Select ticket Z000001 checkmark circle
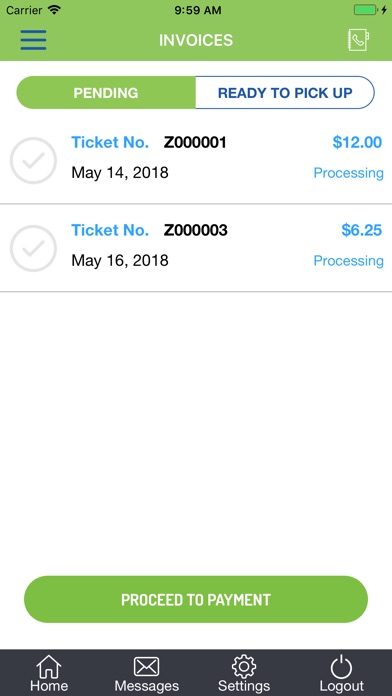 click(x=33, y=161)
